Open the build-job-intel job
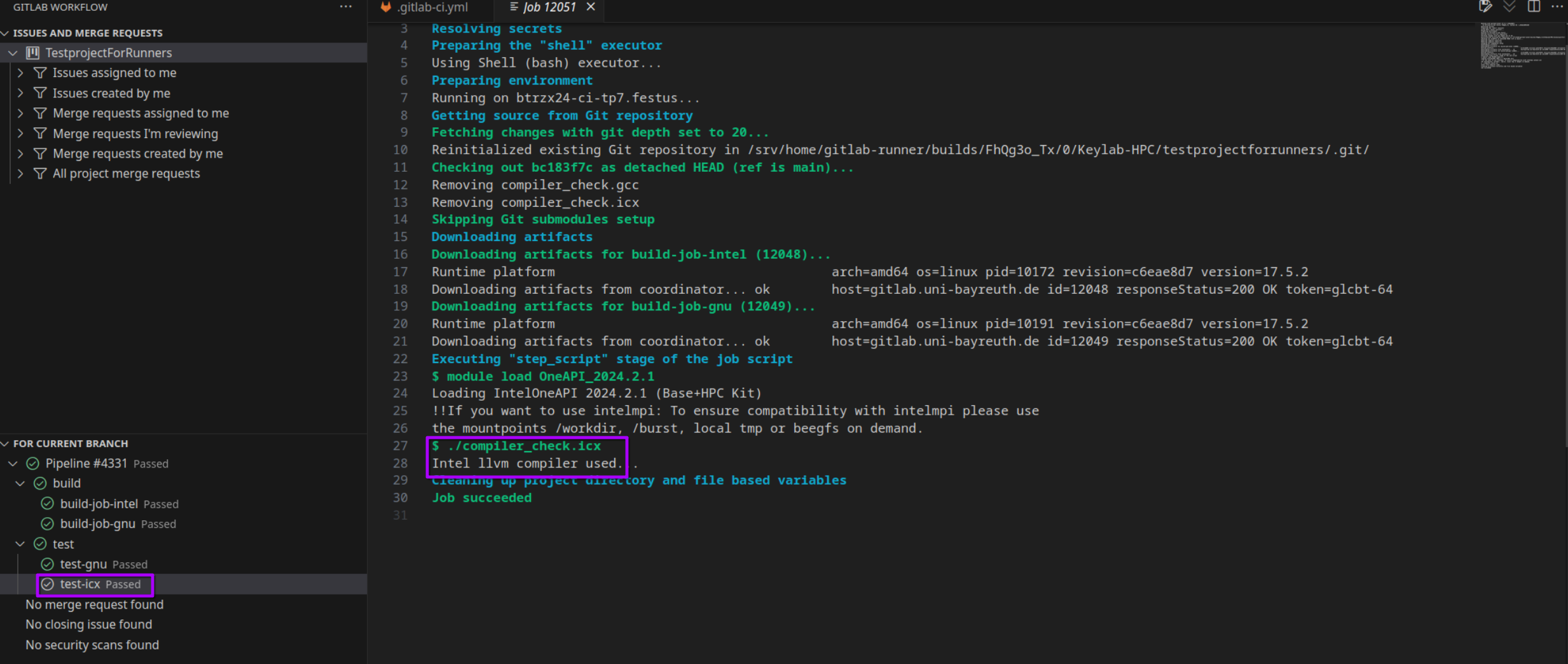This screenshot has height=664, width=1568. 183,504
